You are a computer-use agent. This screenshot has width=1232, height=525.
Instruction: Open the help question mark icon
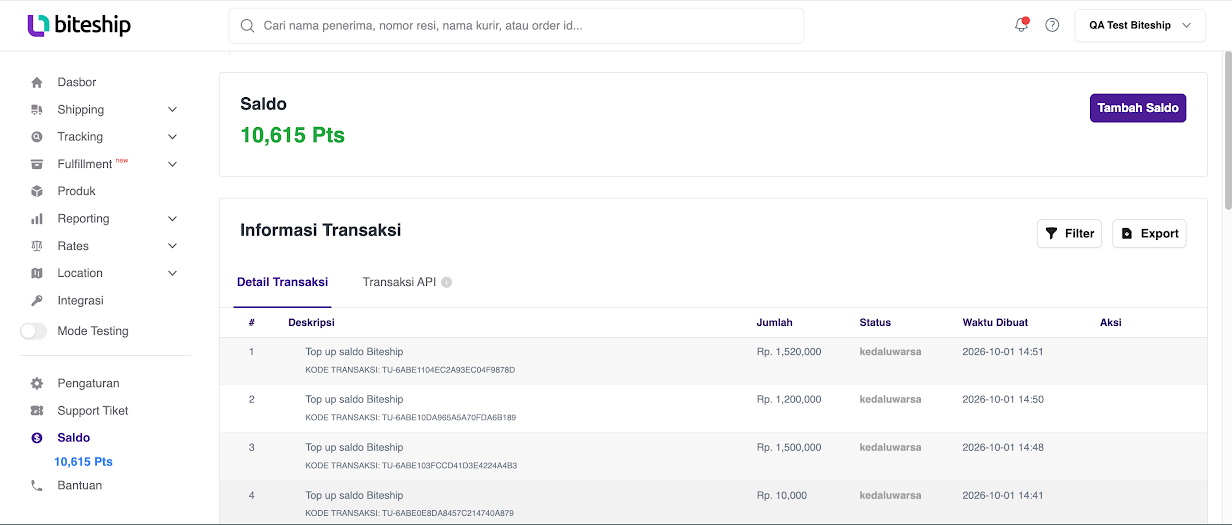[1052, 25]
